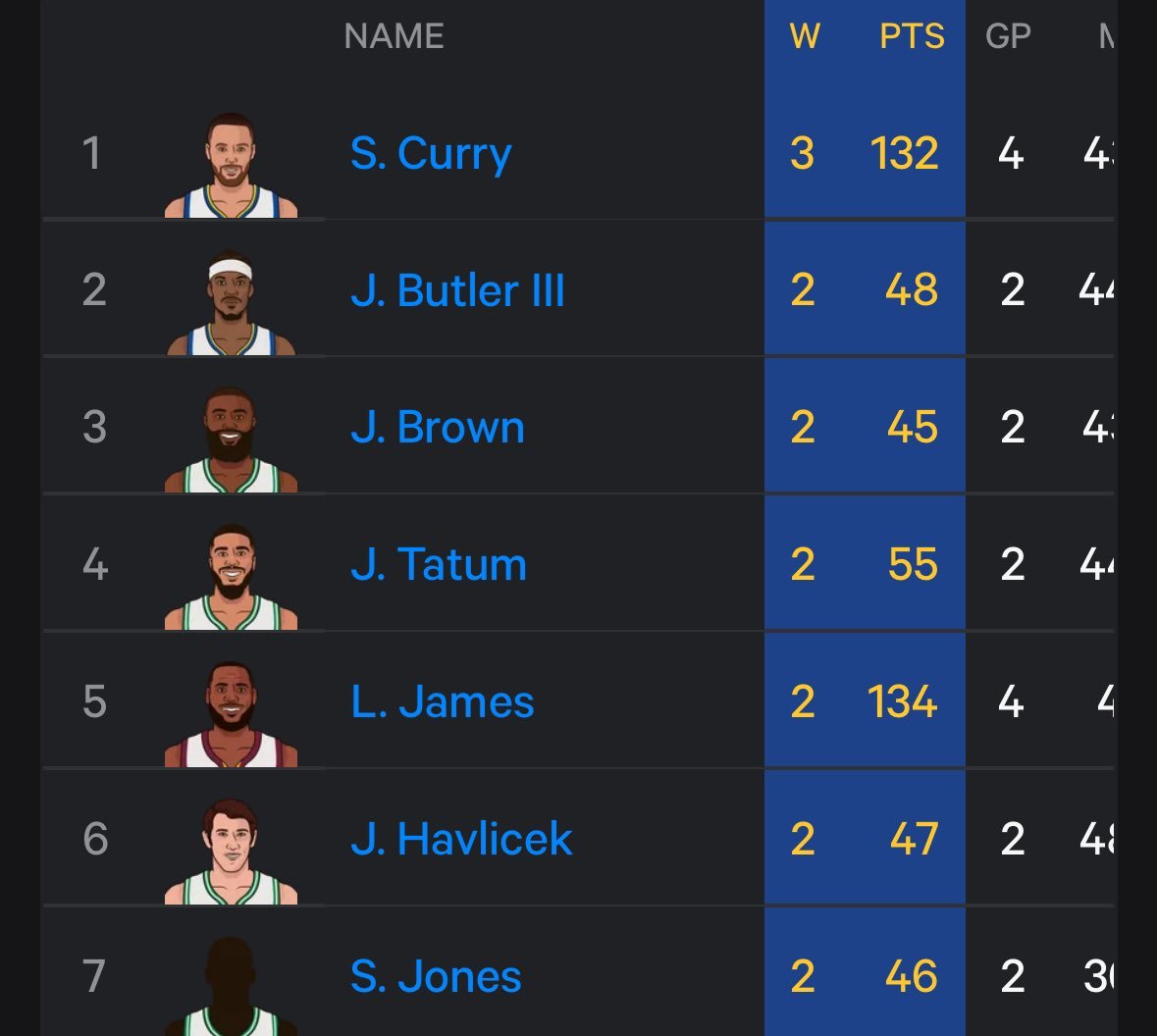Open L. James name link
1157x1036 pixels.
(442, 701)
